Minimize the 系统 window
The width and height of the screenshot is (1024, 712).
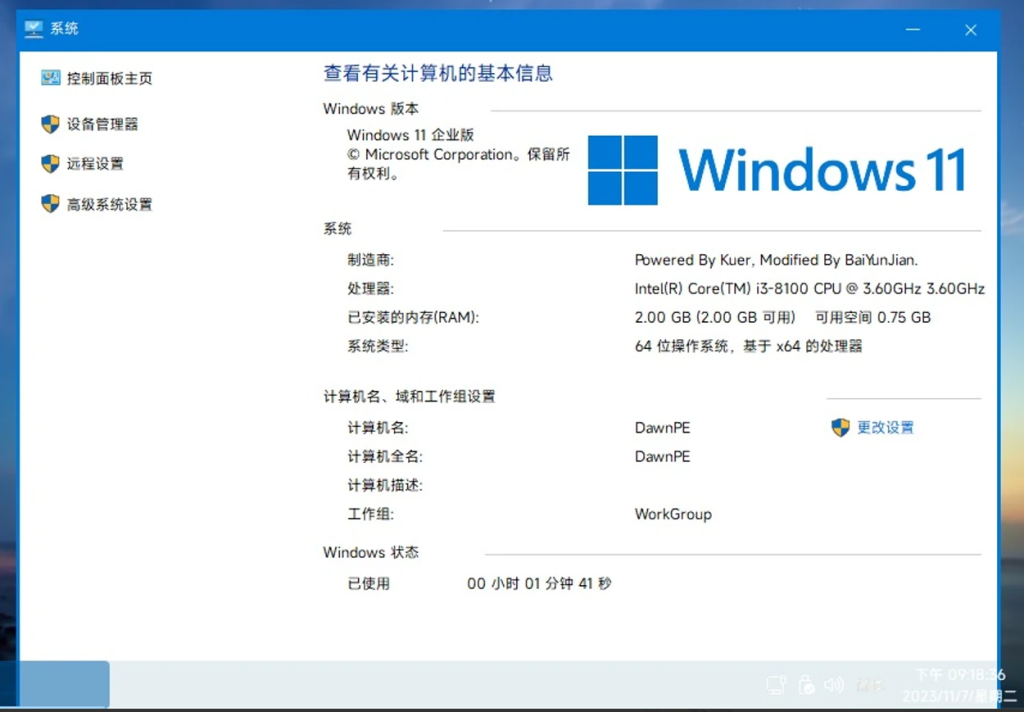point(913,29)
